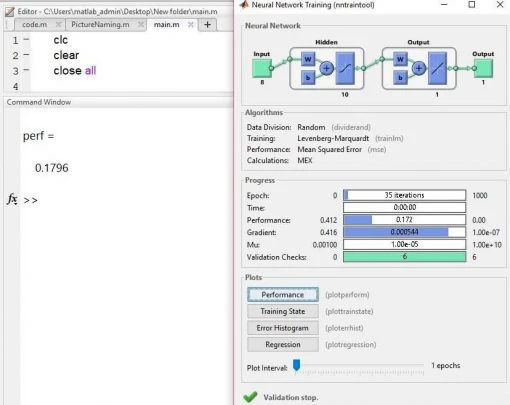Open the Regression plot
510x405 pixels.
coord(283,345)
